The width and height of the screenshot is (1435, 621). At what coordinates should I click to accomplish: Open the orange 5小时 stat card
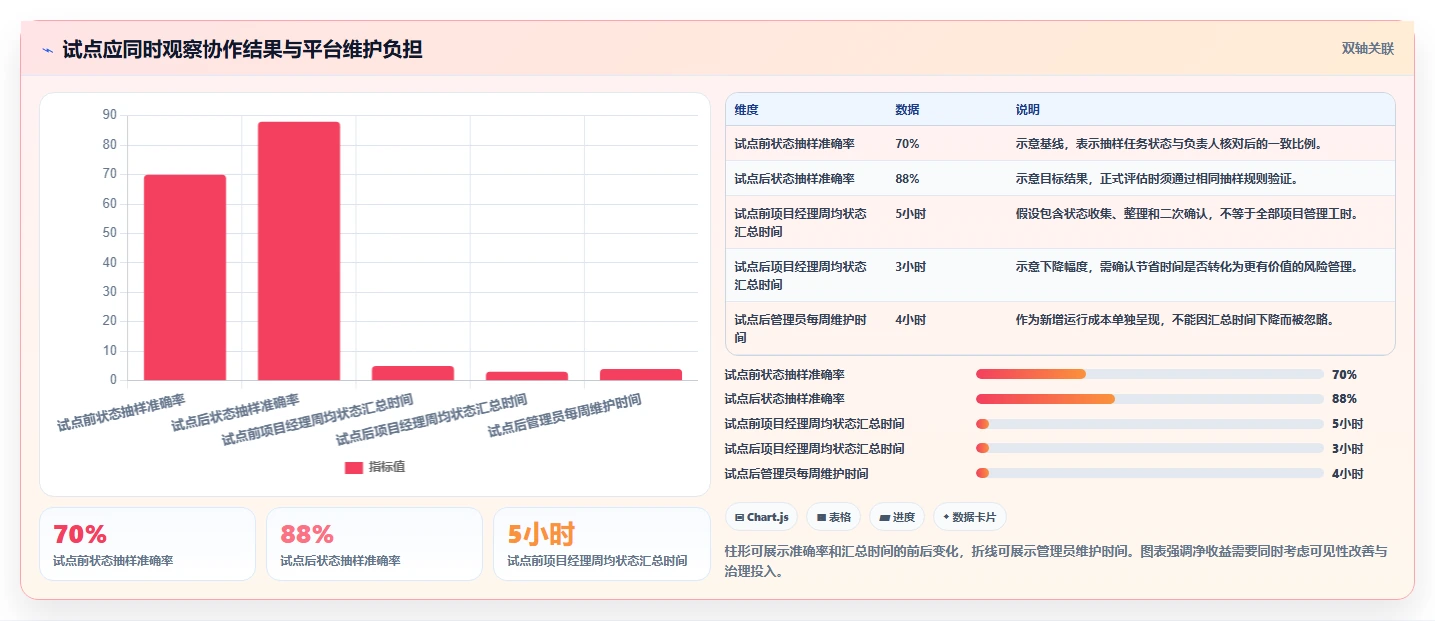pos(602,544)
